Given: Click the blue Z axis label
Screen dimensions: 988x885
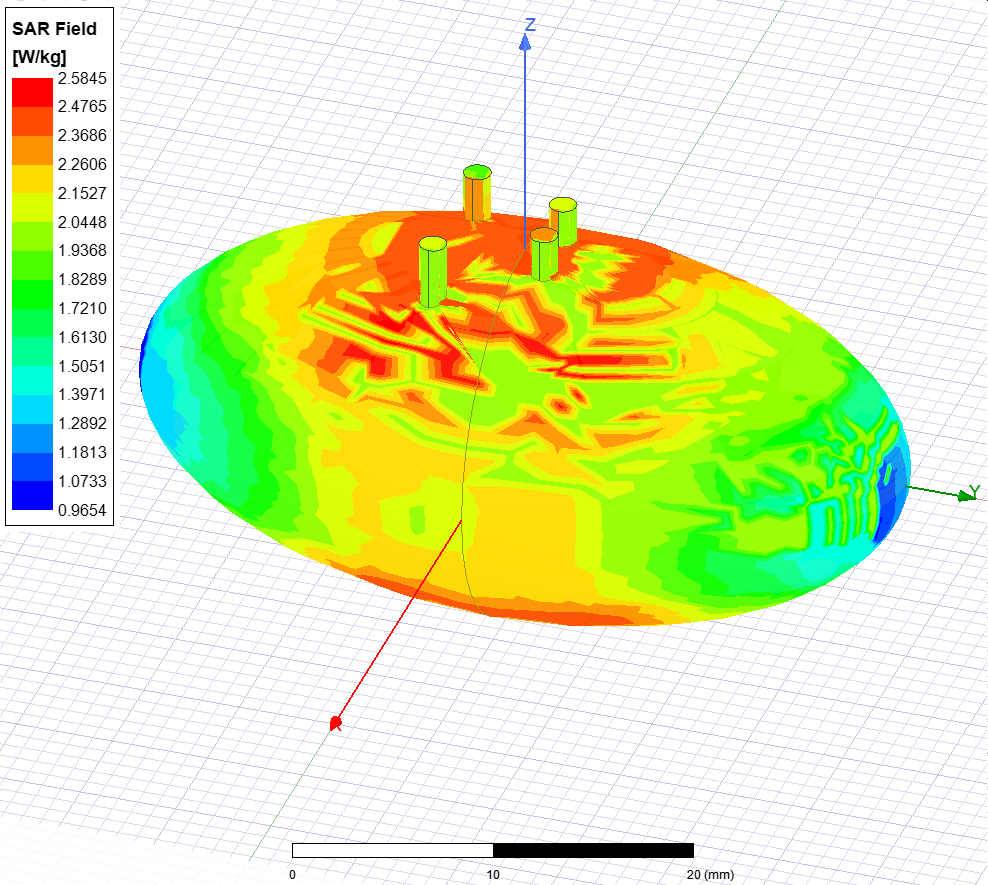Looking at the screenshot, I should [x=531, y=25].
